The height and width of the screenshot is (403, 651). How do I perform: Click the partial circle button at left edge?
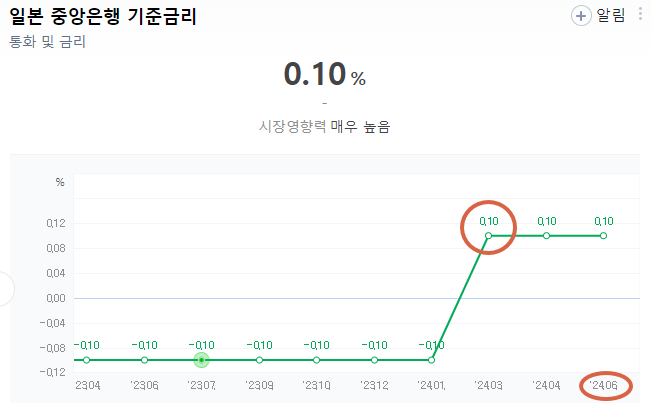(x=6, y=289)
